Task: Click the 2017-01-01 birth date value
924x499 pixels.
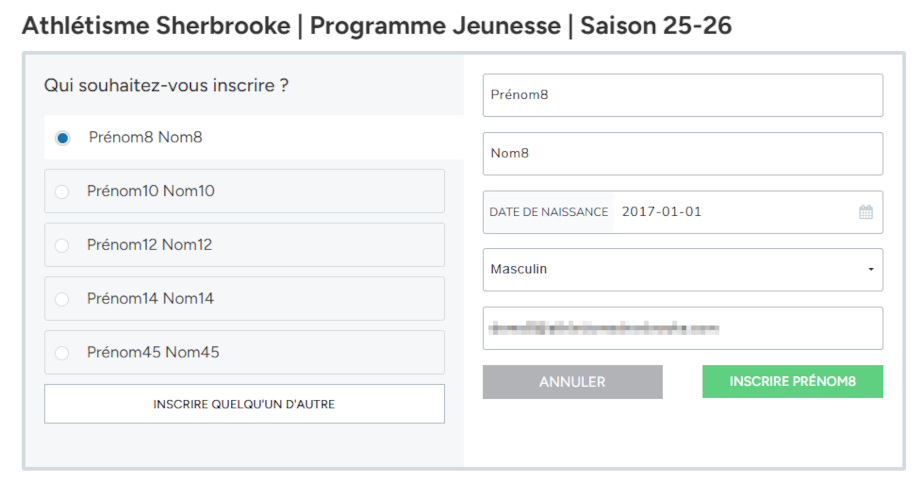Action: [x=661, y=212]
